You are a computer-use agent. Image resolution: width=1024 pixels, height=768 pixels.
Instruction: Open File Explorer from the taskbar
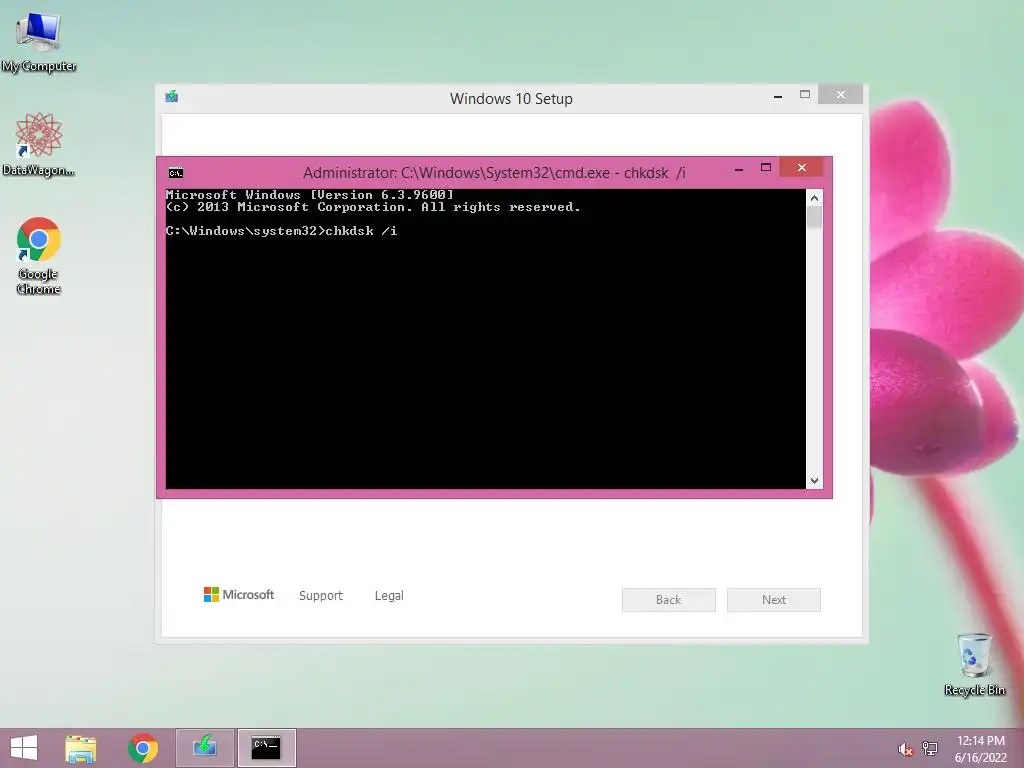(x=80, y=748)
